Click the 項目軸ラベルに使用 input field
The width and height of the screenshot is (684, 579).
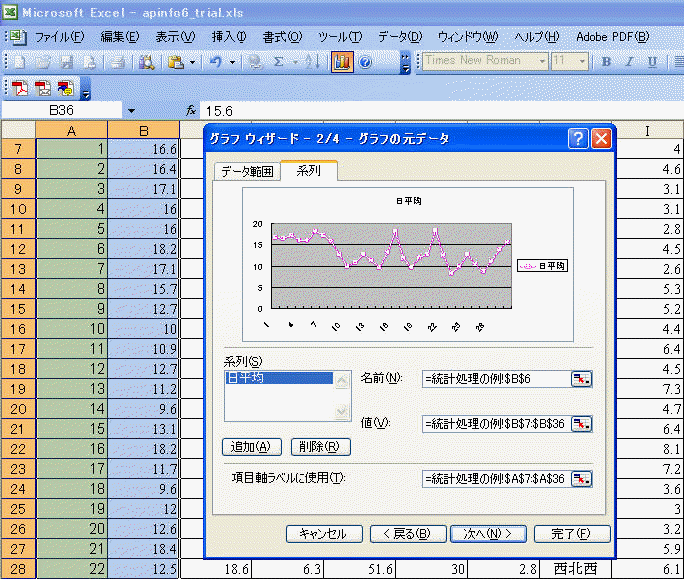click(x=495, y=479)
